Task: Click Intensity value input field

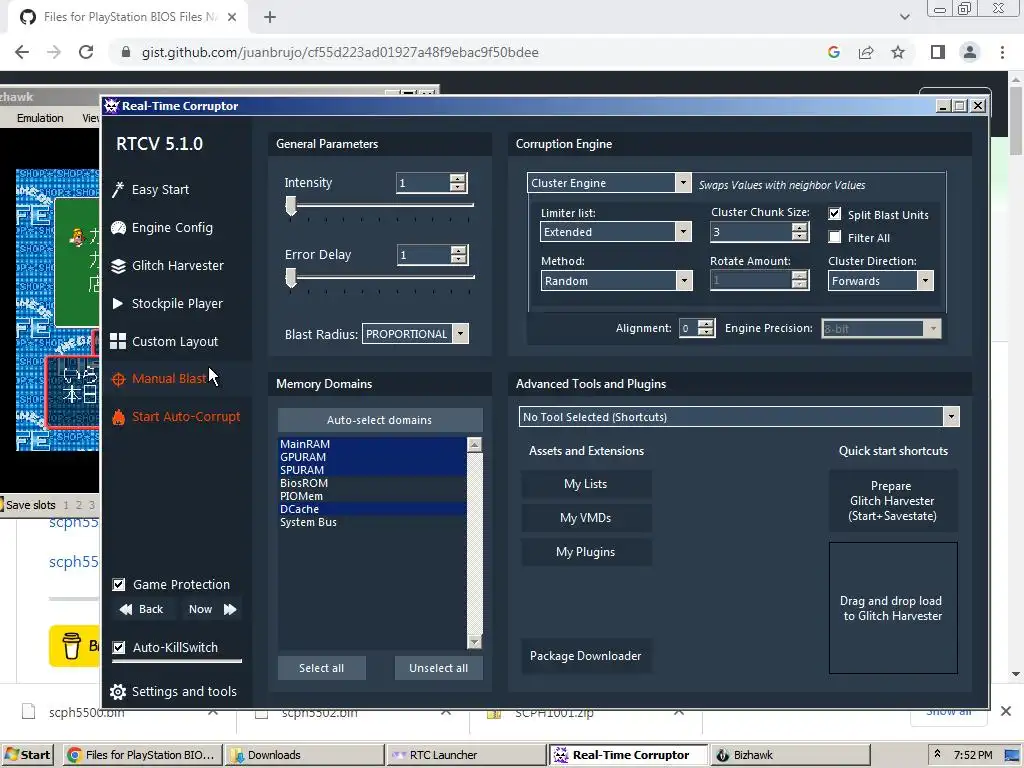Action: click(423, 183)
